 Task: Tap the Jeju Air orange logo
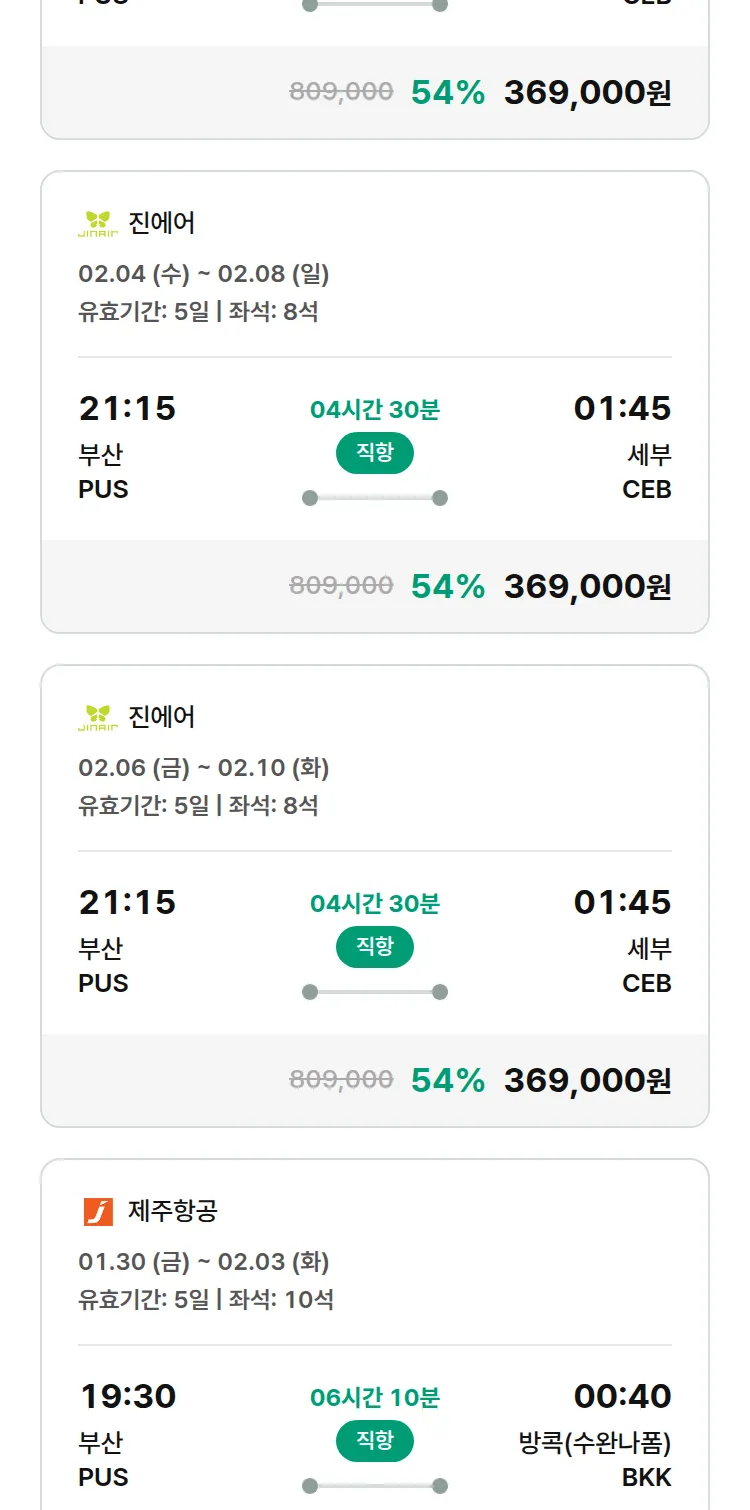click(98, 1211)
